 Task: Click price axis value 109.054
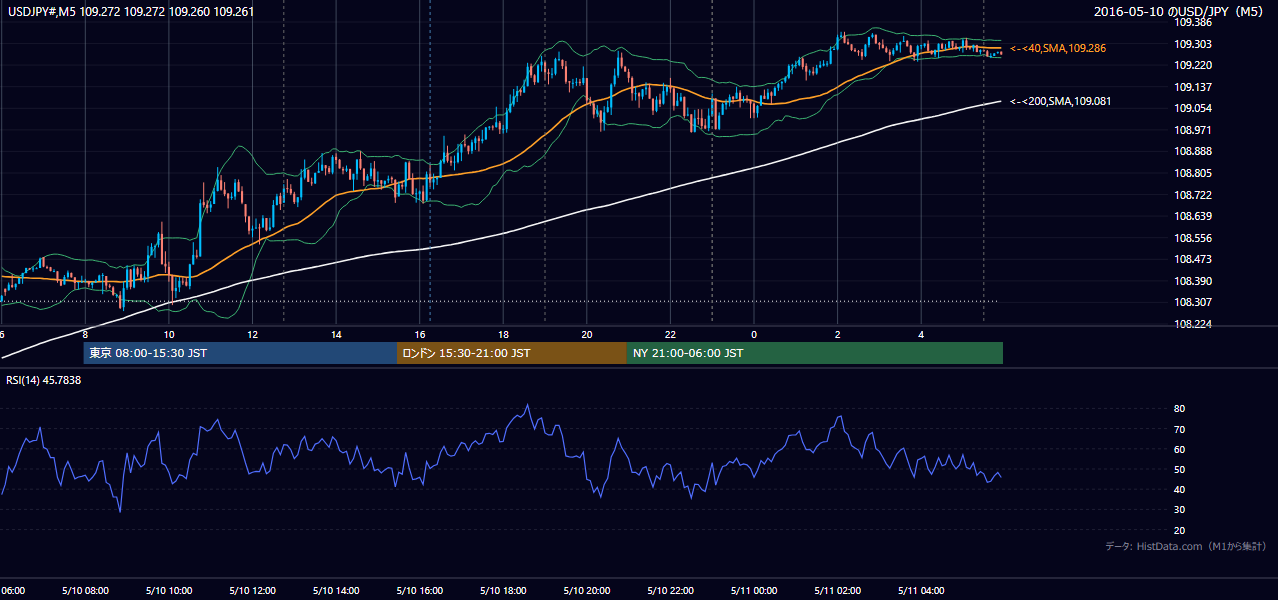pos(1193,109)
